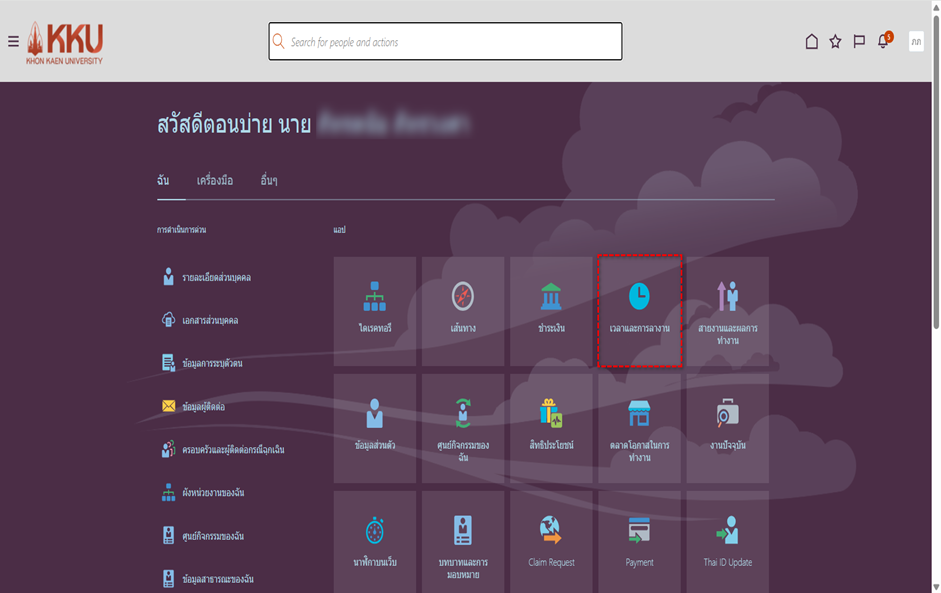Viewport: 941px width, 593px height.
Task: Open the user avatar settings menu
Action: point(916,42)
